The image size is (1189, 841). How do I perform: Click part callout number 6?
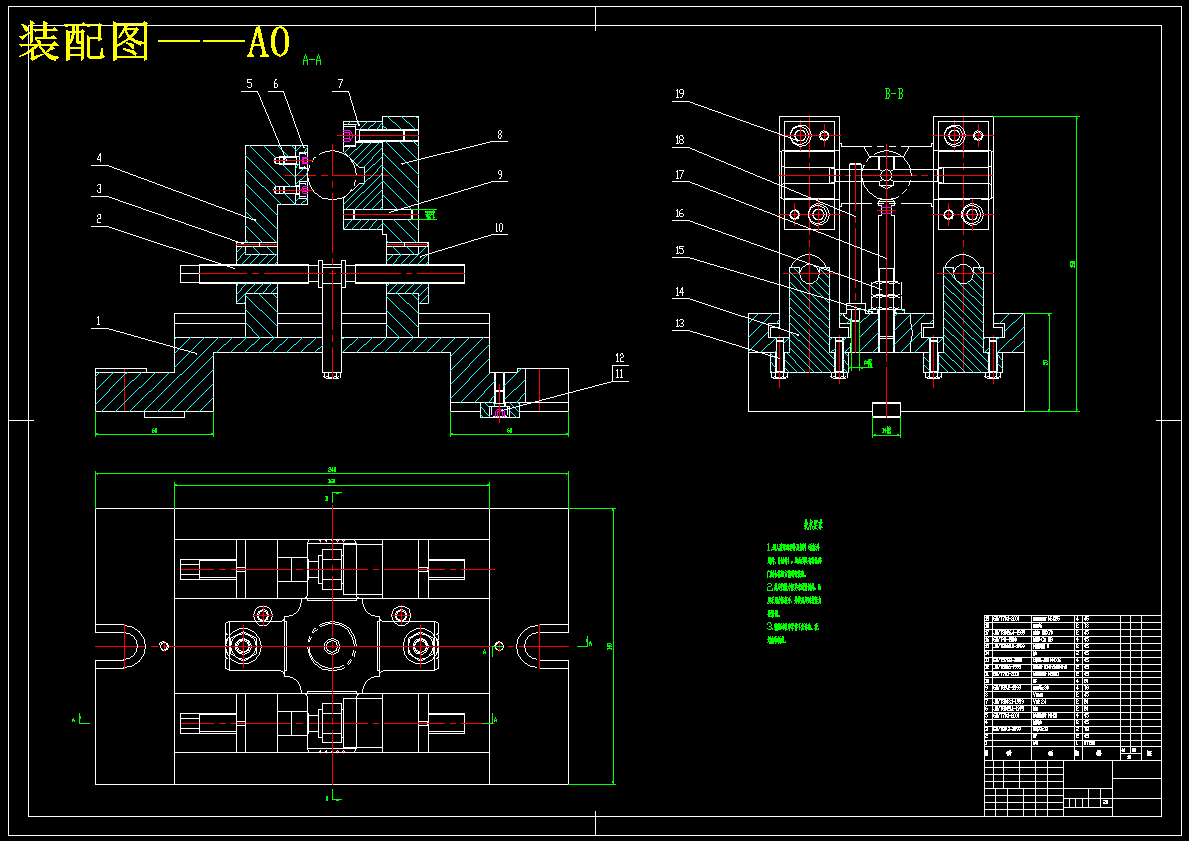276,84
